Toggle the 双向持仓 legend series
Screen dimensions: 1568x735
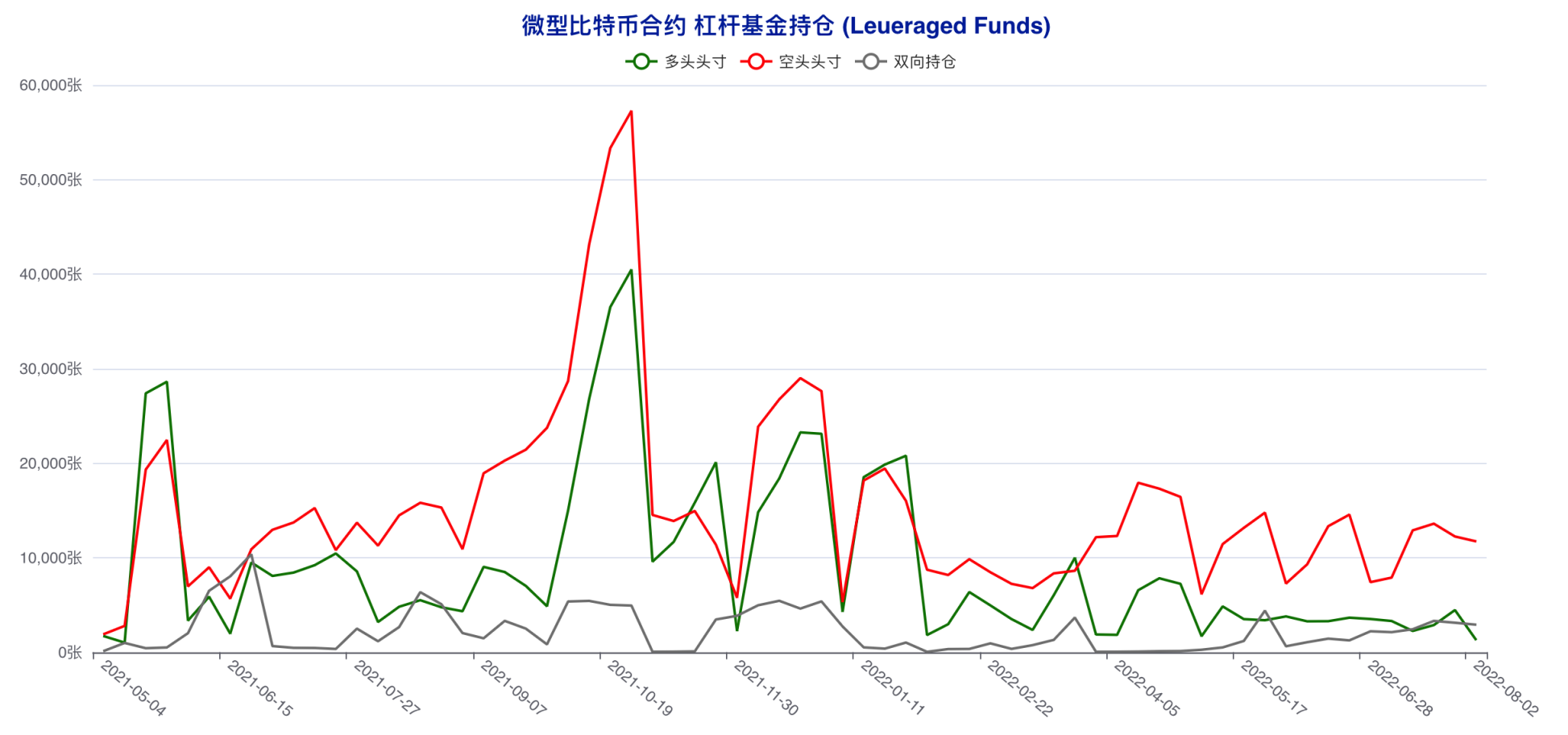click(906, 62)
